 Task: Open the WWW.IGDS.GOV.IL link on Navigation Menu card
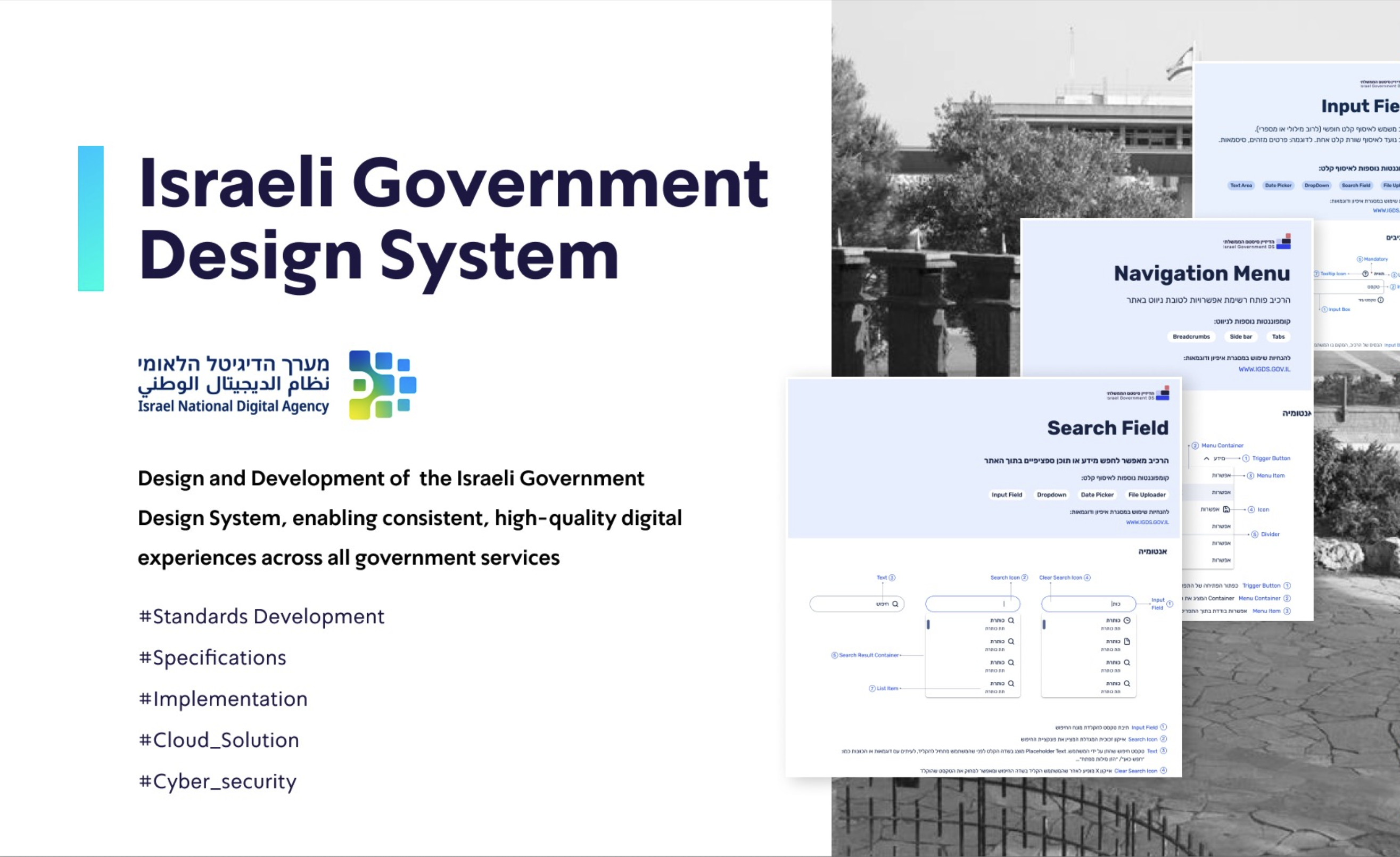tap(1264, 369)
